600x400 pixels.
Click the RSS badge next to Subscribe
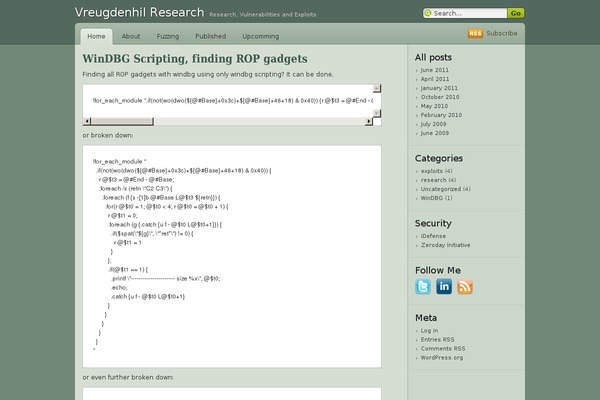475,33
